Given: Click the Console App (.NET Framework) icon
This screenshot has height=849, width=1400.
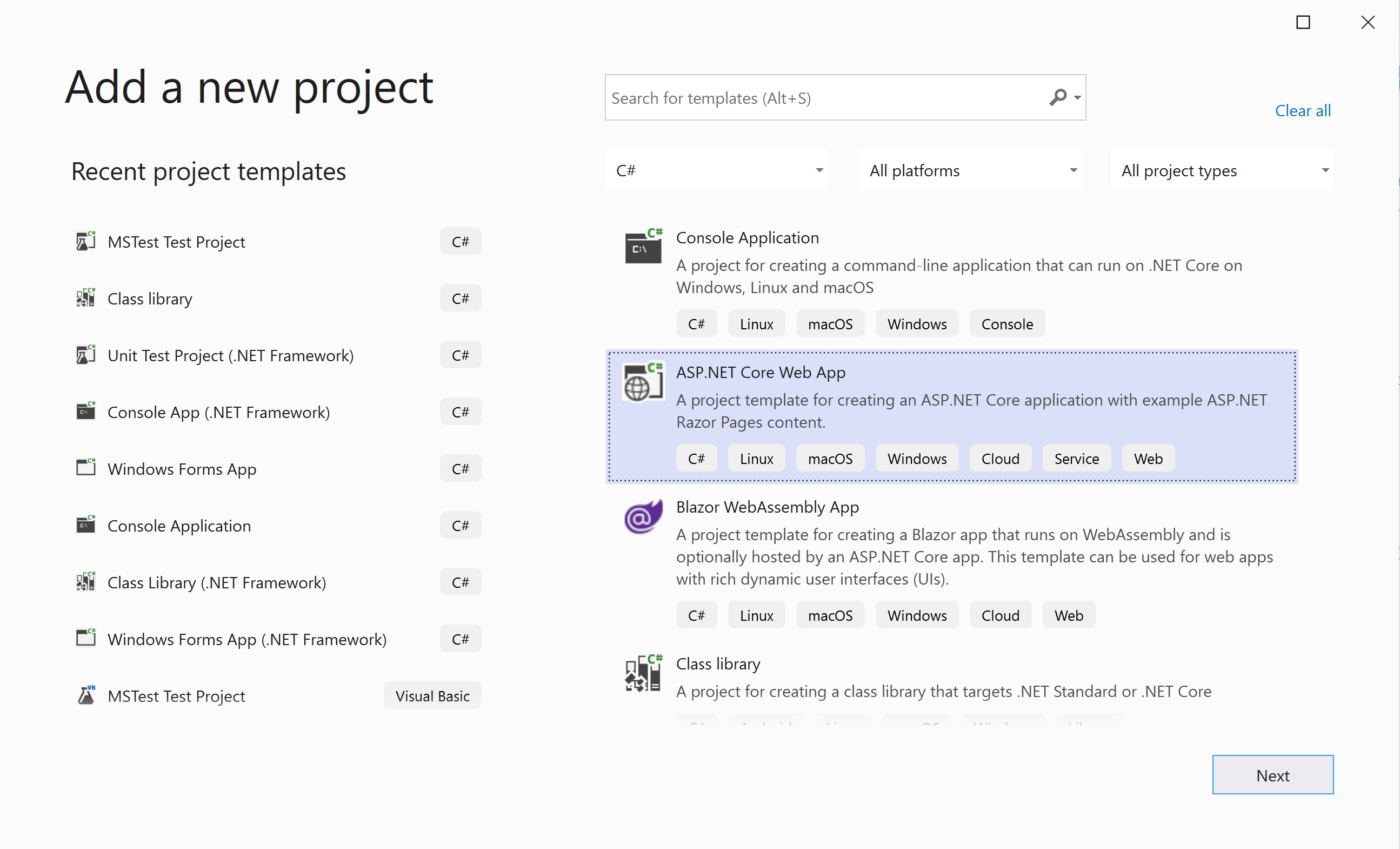Looking at the screenshot, I should pos(86,412).
